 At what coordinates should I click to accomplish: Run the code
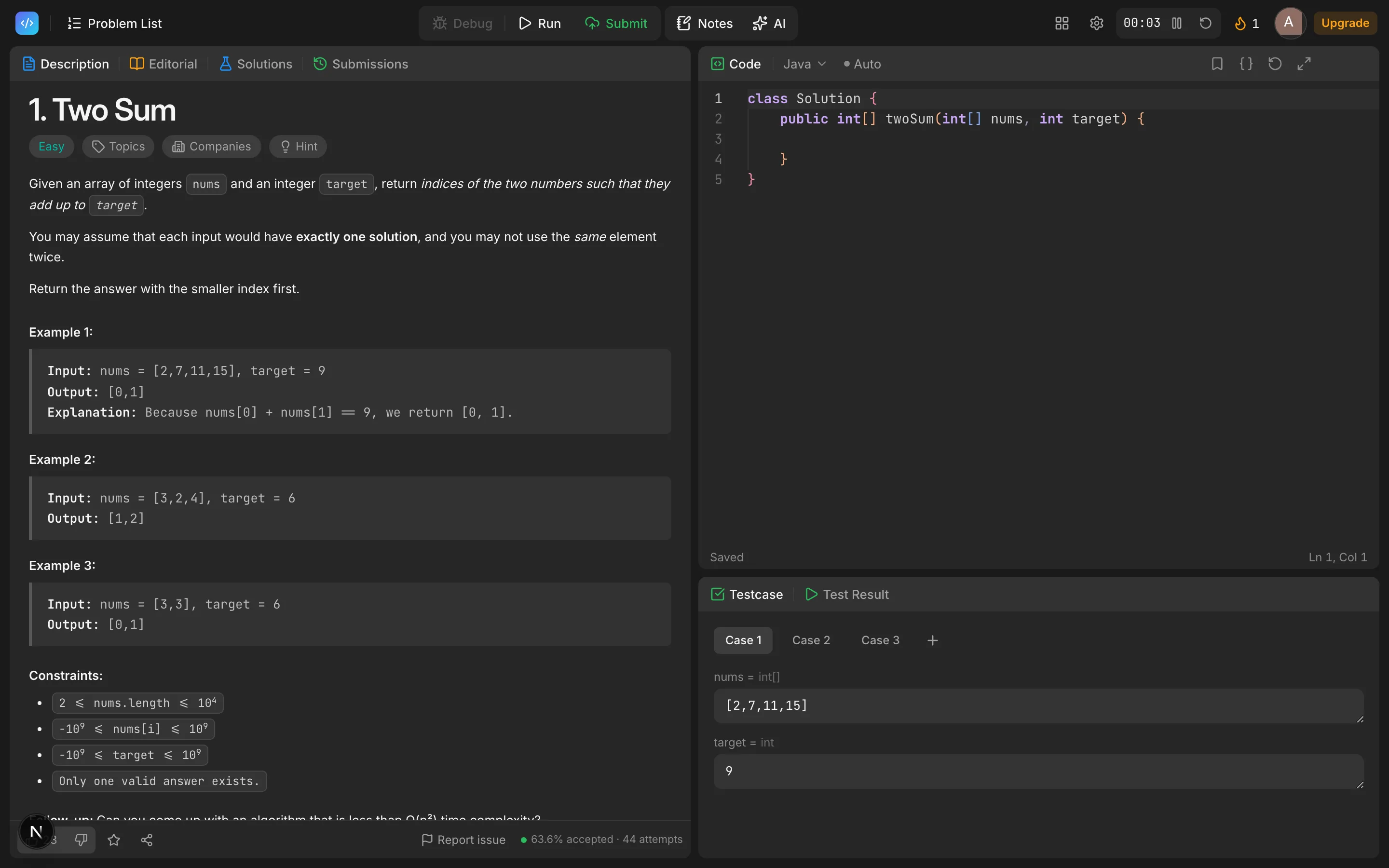coord(540,24)
